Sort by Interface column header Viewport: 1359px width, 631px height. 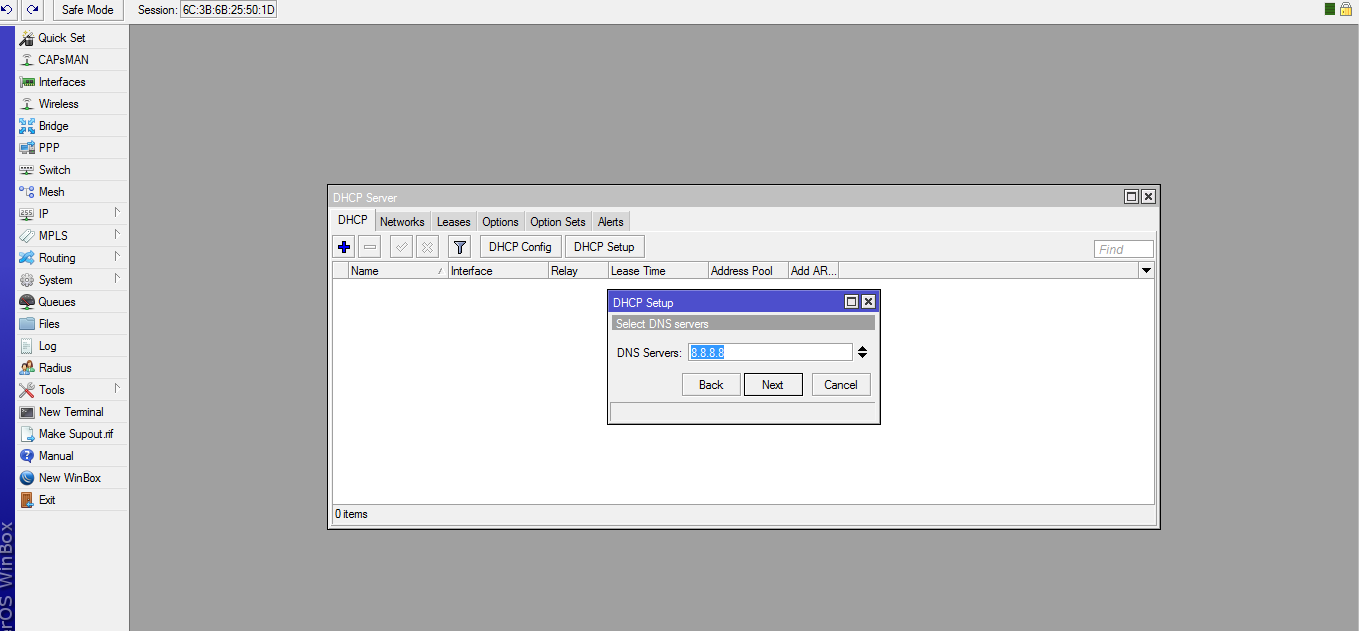click(x=498, y=271)
